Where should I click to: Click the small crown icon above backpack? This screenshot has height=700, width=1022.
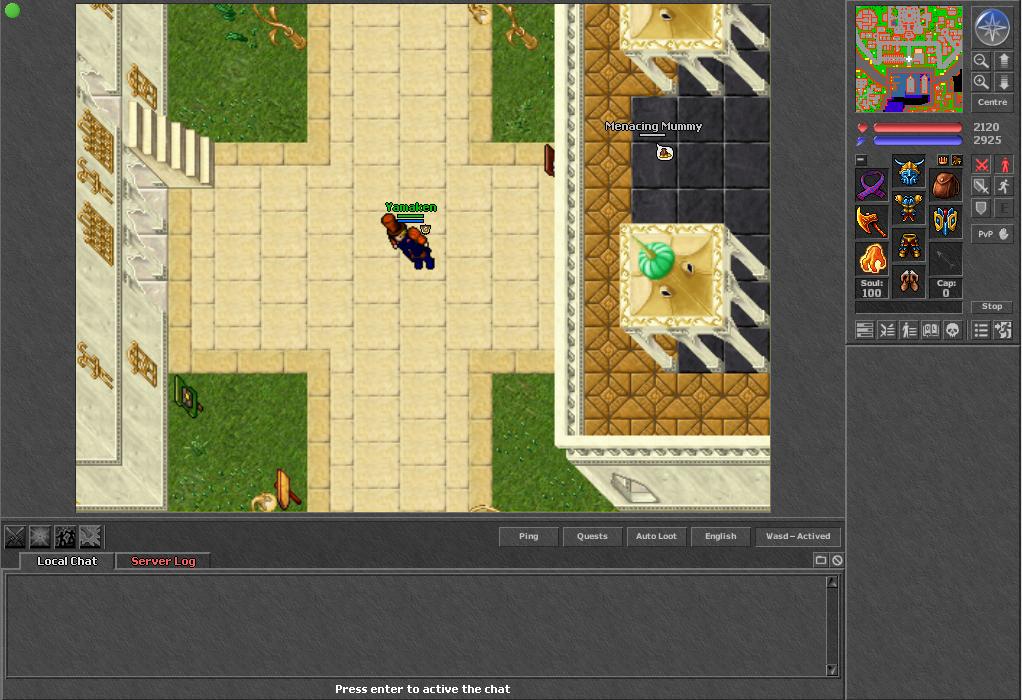point(942,160)
